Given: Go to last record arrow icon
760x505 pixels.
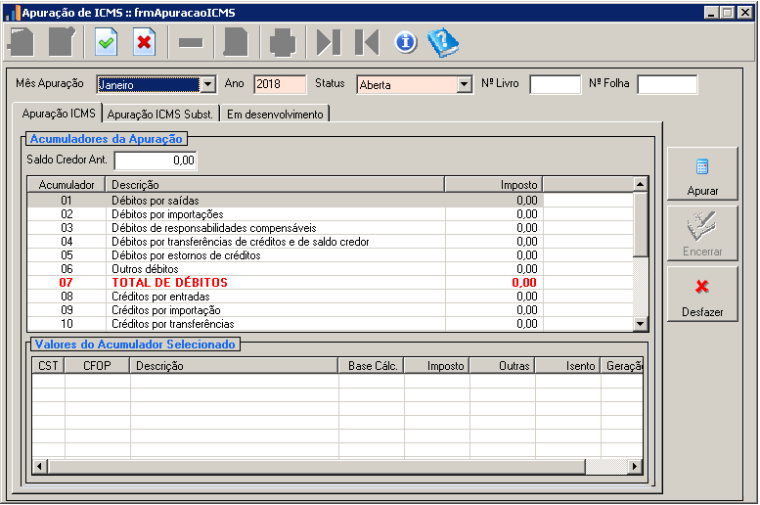Looking at the screenshot, I should click(x=329, y=43).
